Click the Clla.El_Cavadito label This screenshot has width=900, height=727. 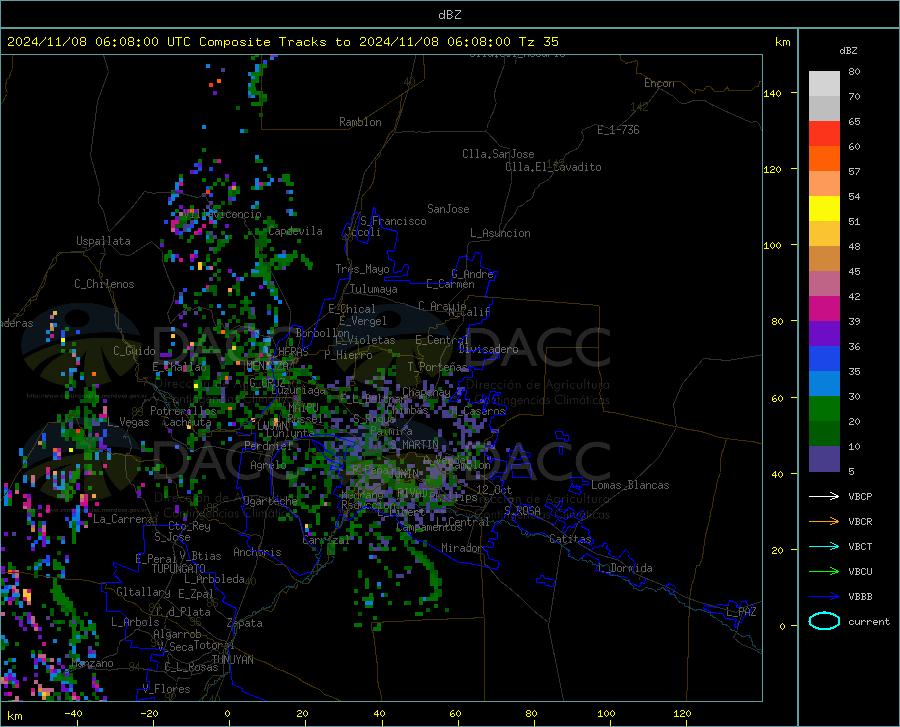click(553, 167)
